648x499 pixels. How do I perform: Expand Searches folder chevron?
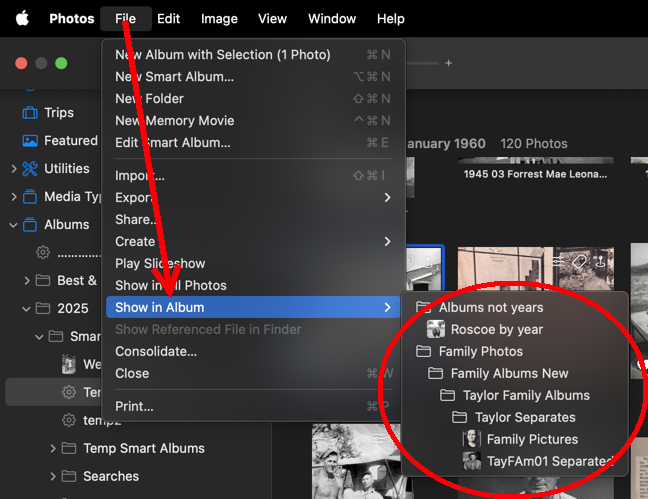pos(52,477)
